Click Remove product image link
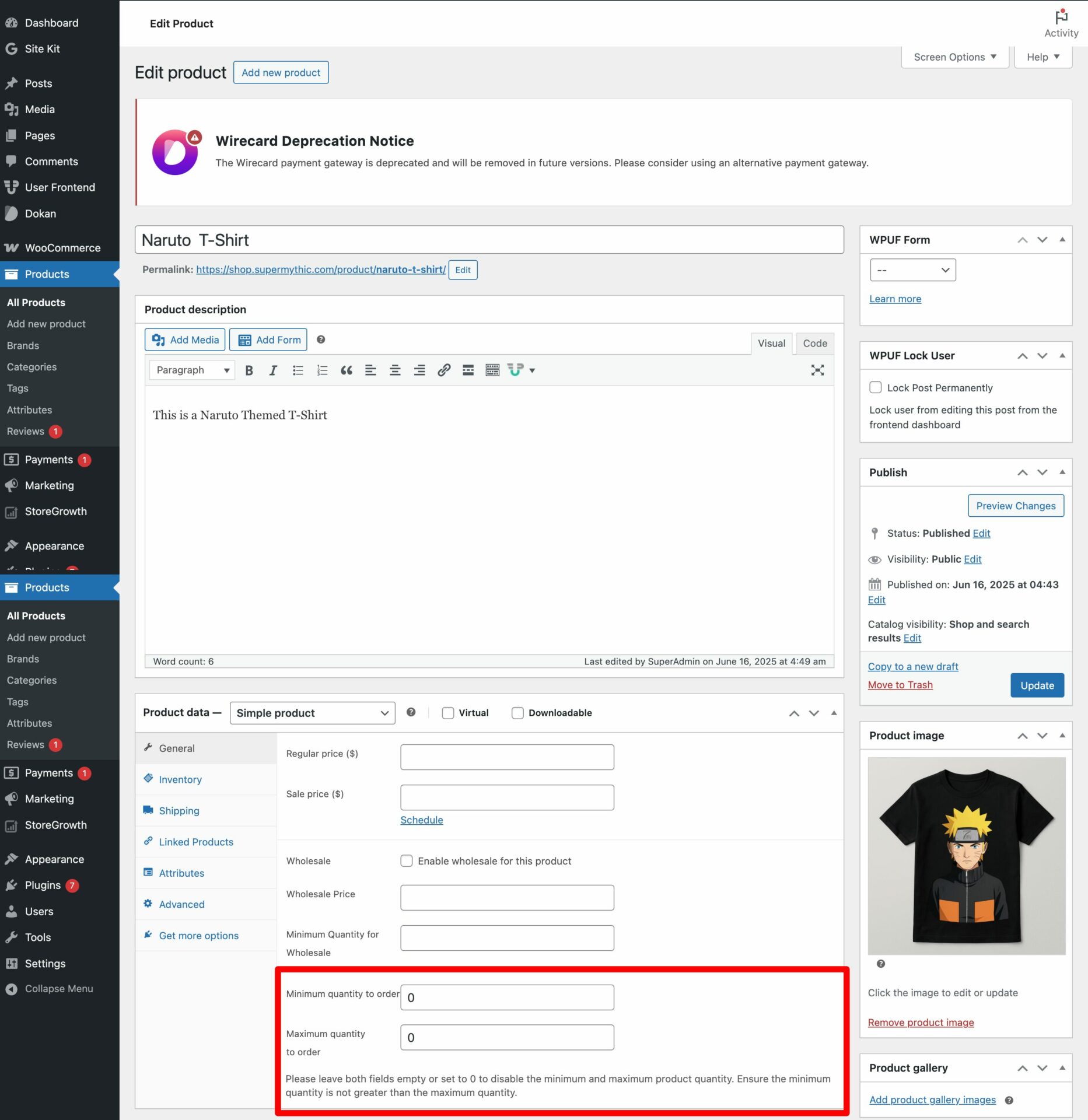 point(921,1023)
